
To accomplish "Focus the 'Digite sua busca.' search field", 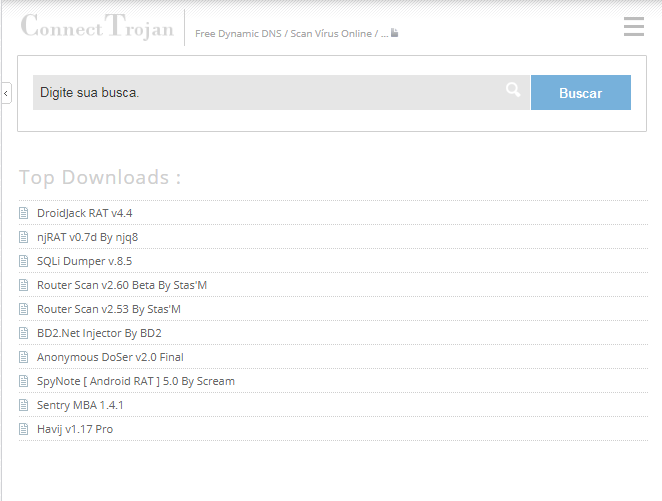I will [x=281, y=92].
